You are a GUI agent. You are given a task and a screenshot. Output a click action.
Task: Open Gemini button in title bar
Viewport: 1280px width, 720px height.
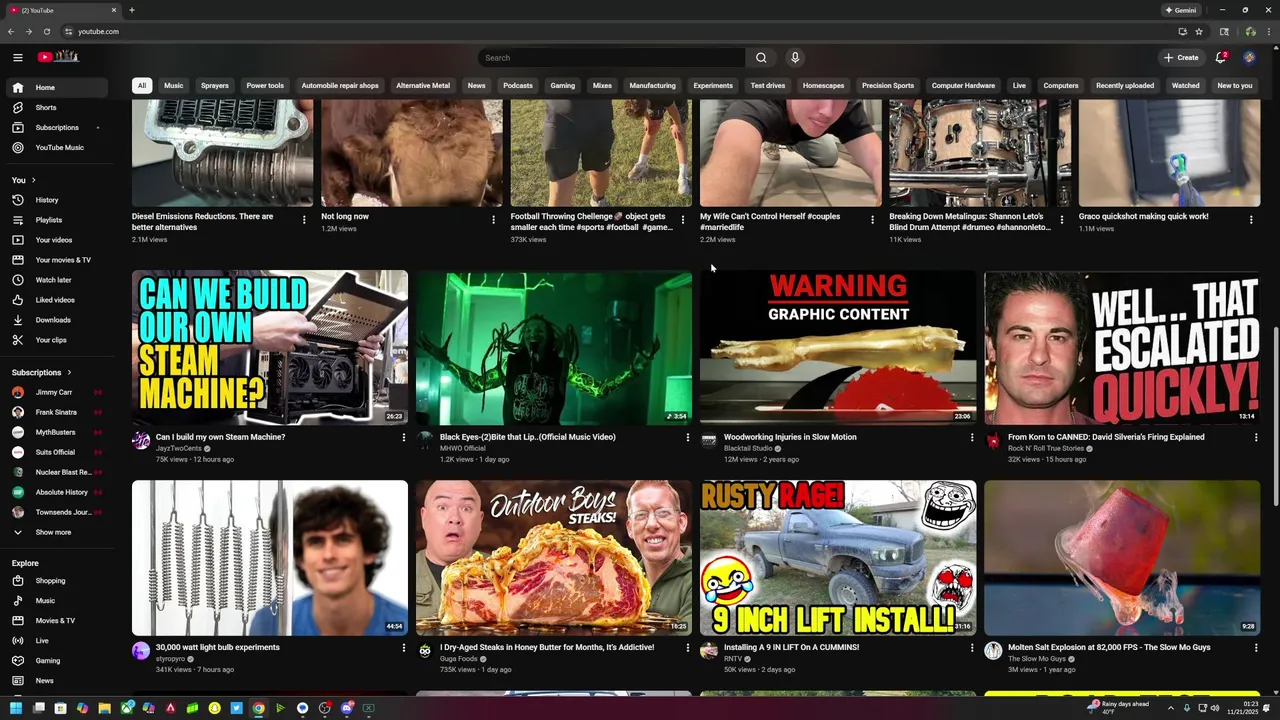(1181, 10)
